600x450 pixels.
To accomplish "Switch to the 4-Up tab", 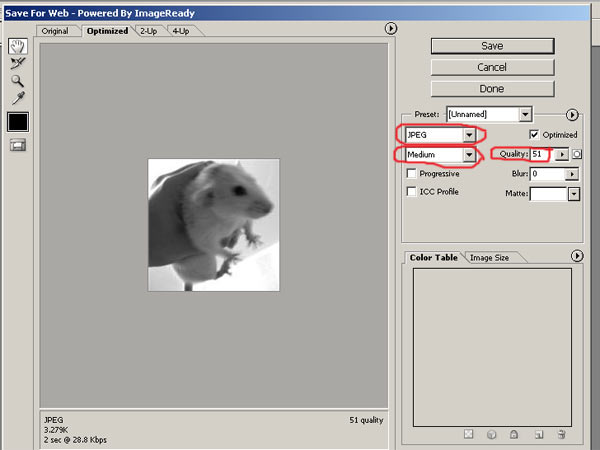I will [x=181, y=31].
